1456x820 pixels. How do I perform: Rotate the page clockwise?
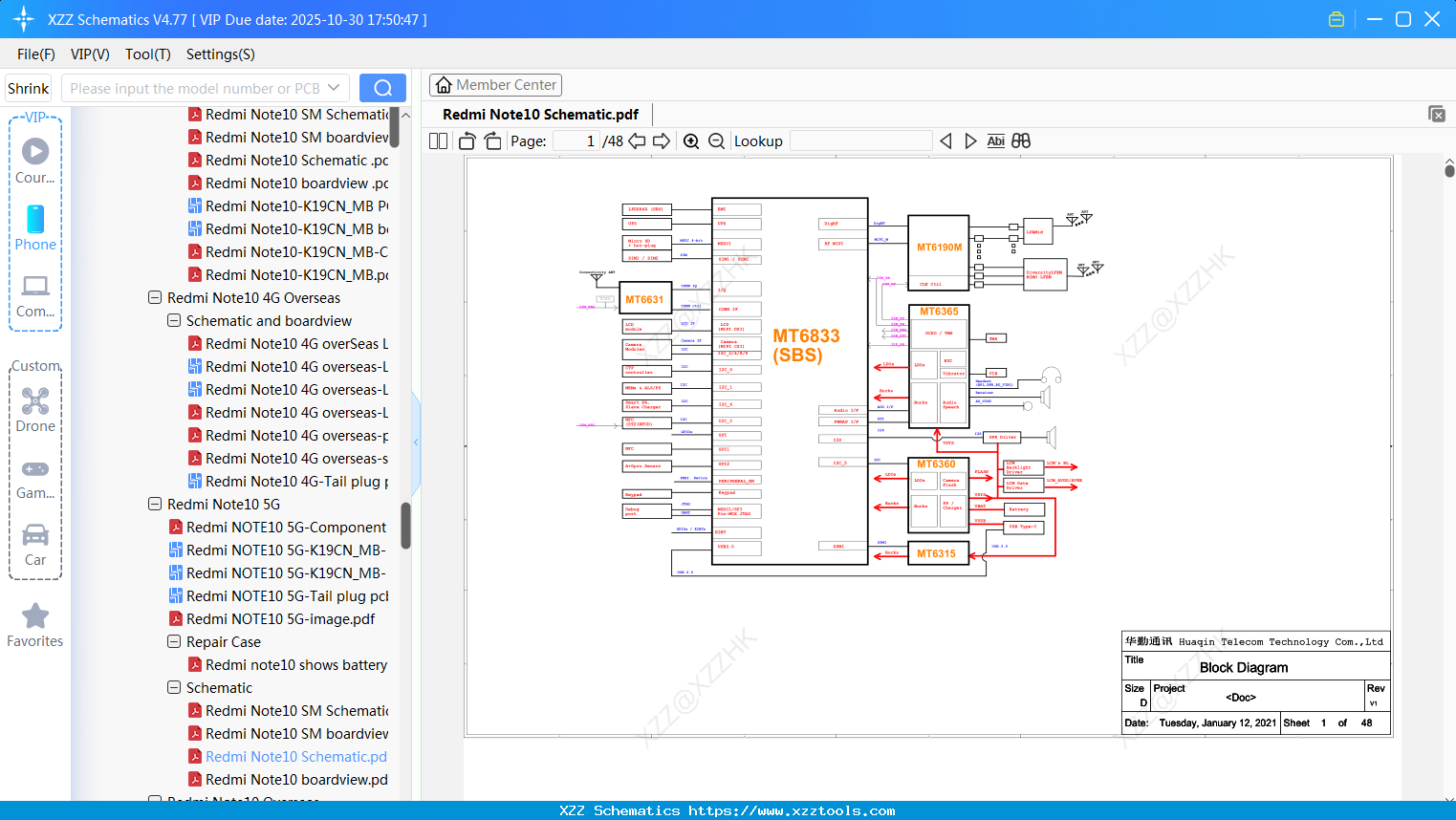(491, 140)
